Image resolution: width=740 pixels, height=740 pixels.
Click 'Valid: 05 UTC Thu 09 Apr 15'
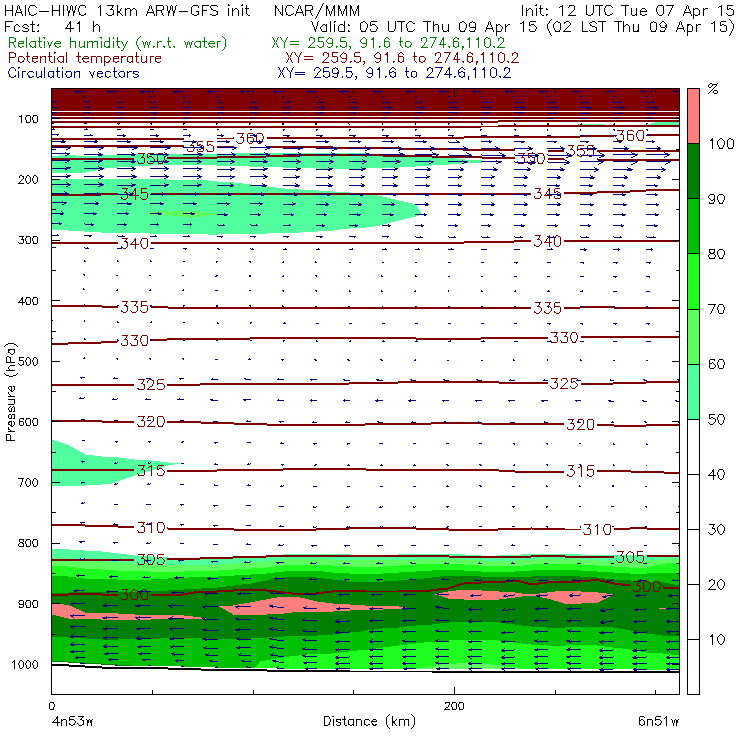(423, 27)
